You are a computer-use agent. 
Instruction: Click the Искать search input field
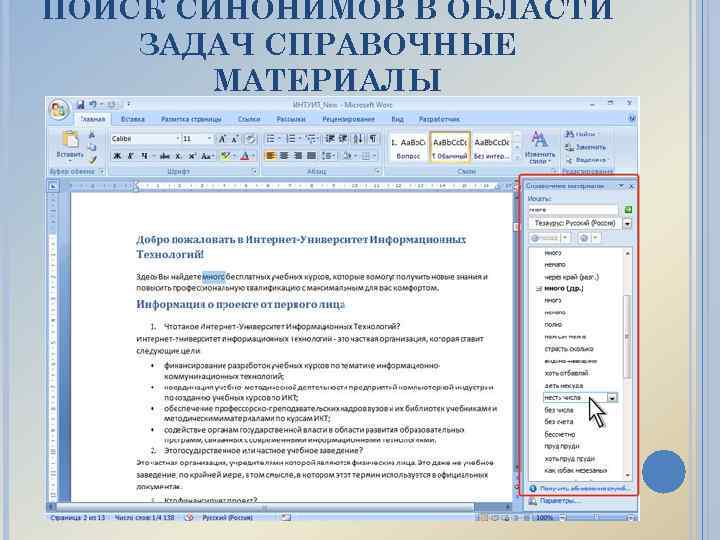tap(573, 210)
